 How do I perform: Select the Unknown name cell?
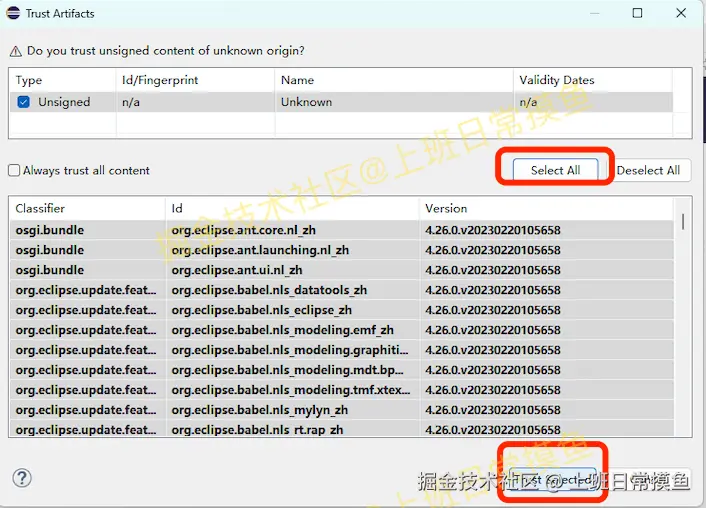pyautogui.click(x=394, y=102)
